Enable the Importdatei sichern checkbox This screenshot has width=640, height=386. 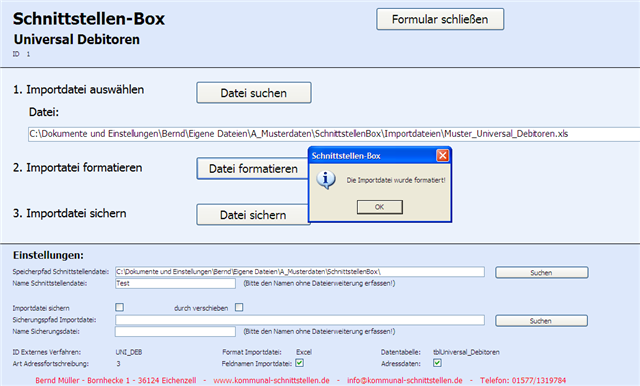coord(120,307)
